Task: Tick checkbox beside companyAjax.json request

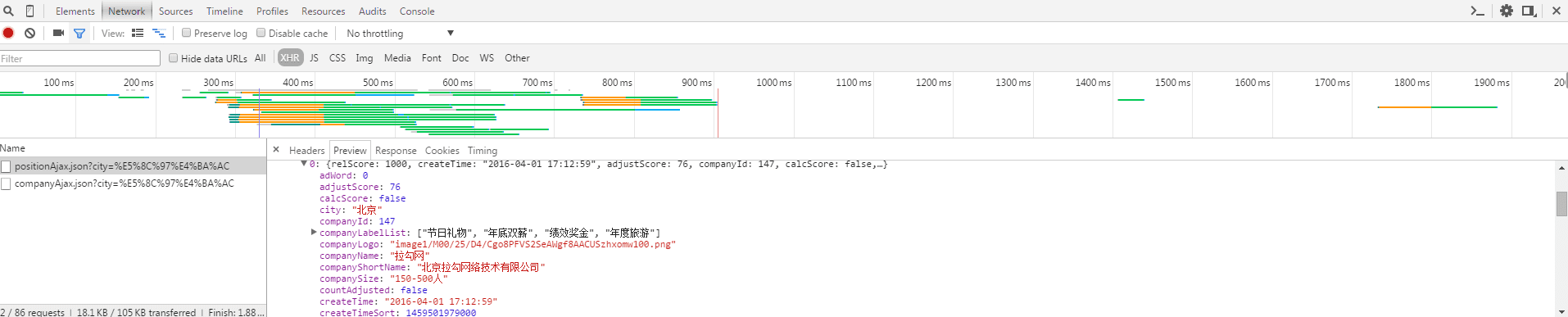Action: (x=7, y=184)
